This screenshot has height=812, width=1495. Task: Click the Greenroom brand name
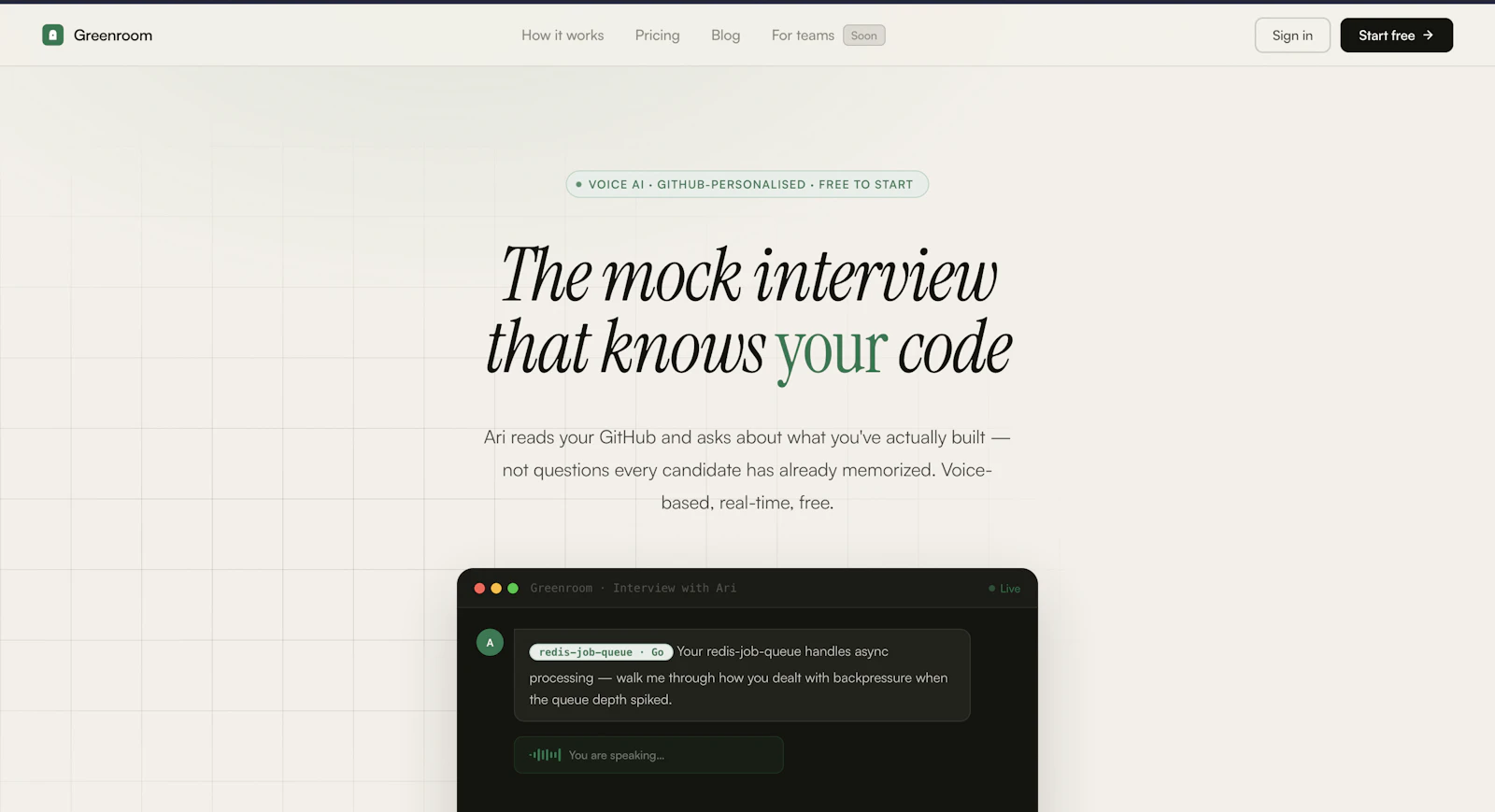(x=113, y=36)
